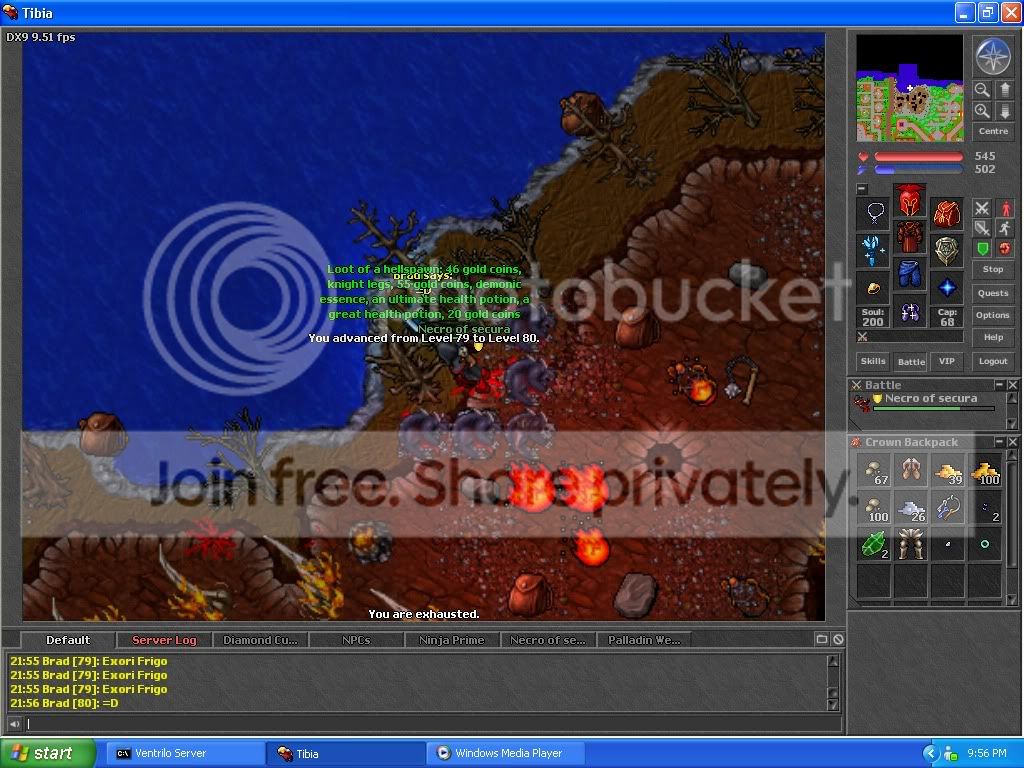The height and width of the screenshot is (768, 1024).
Task: Open the Options dialog
Action: 993,315
